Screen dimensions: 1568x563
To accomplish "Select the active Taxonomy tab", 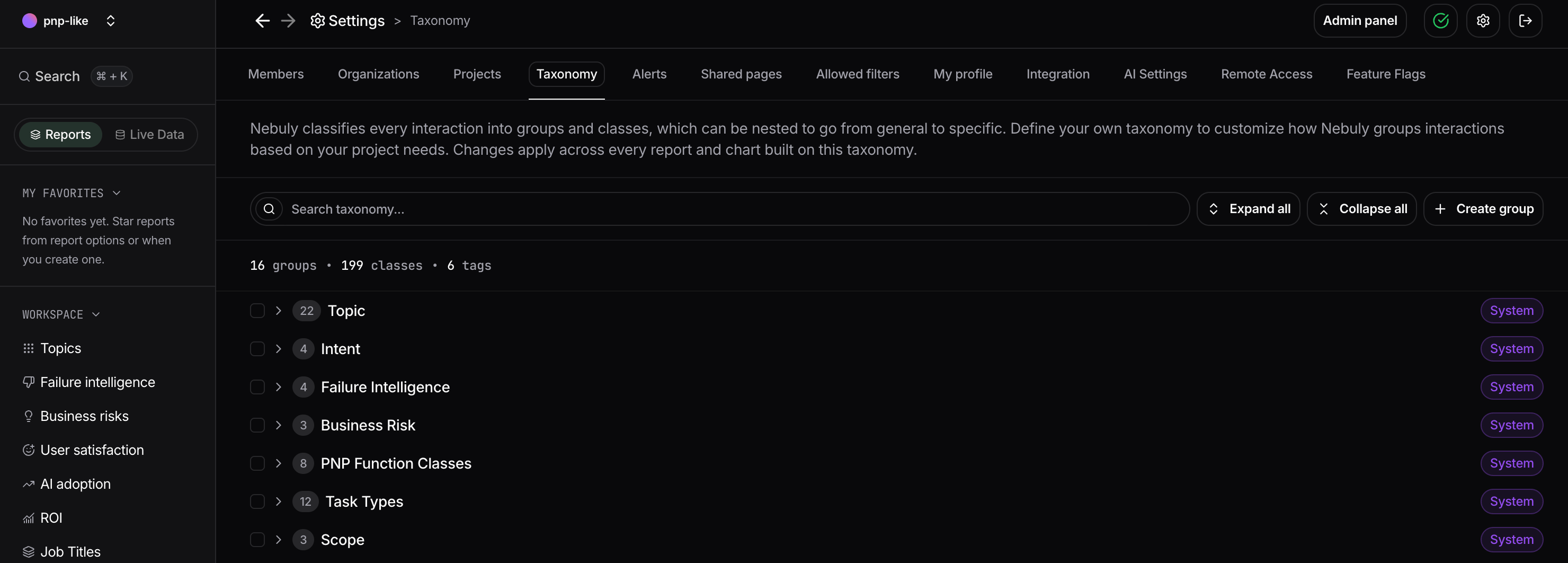I will point(567,74).
